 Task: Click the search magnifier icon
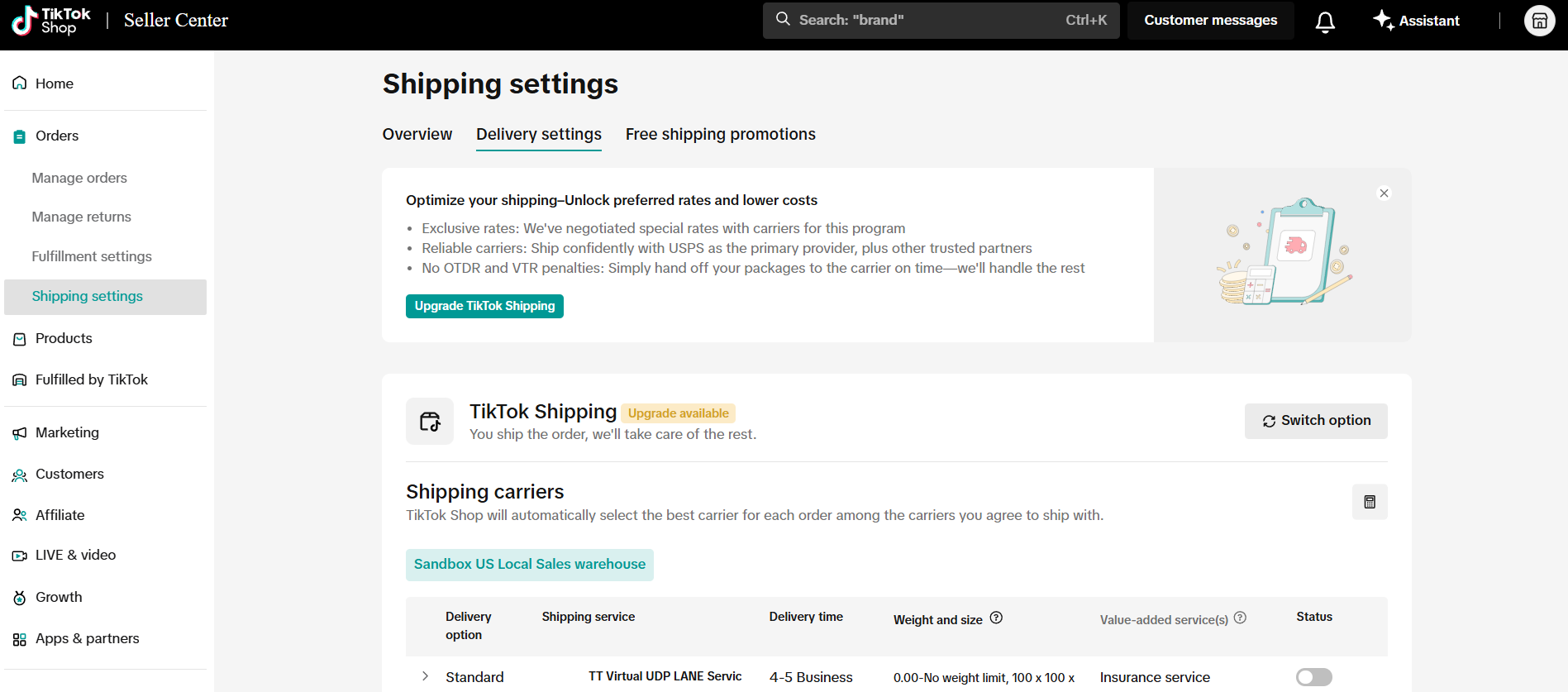point(783,19)
